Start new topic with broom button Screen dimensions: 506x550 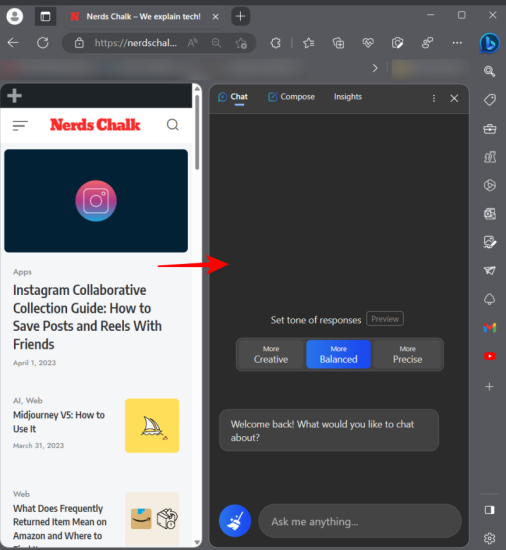[235, 521]
